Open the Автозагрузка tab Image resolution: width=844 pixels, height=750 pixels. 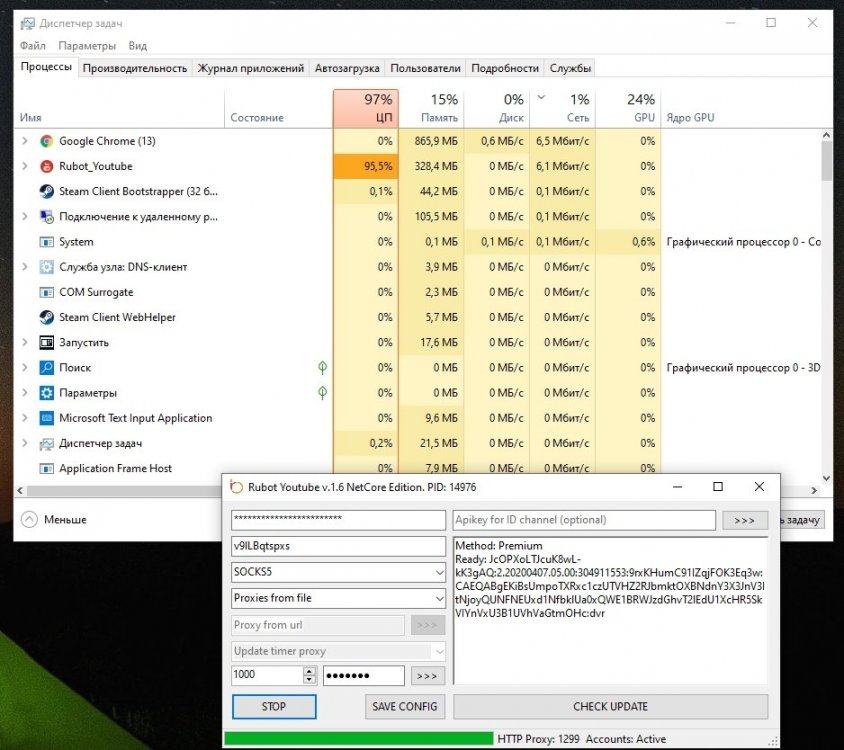347,68
